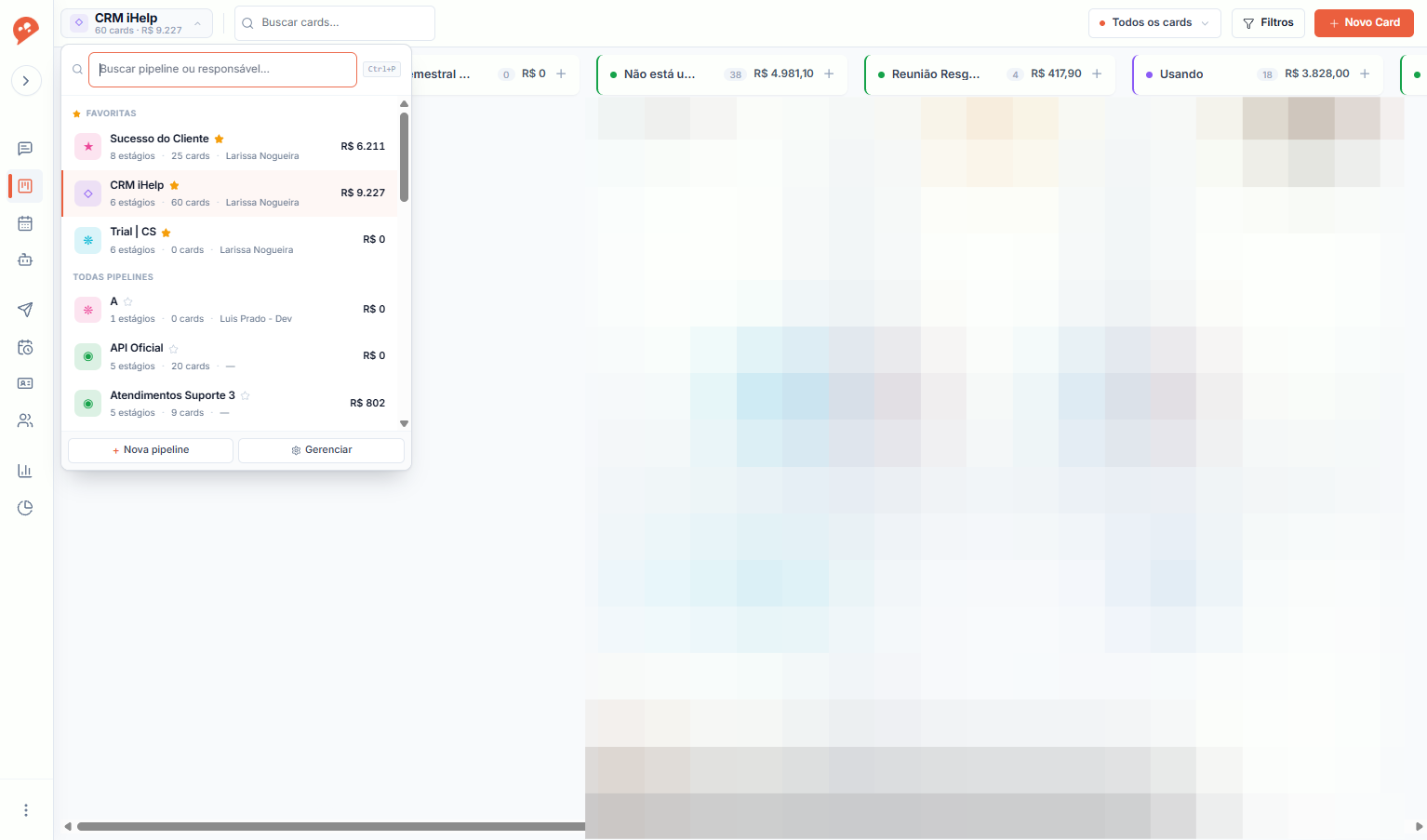Open Gerenciar pipelines button
The height and width of the screenshot is (840, 1427).
click(322, 450)
